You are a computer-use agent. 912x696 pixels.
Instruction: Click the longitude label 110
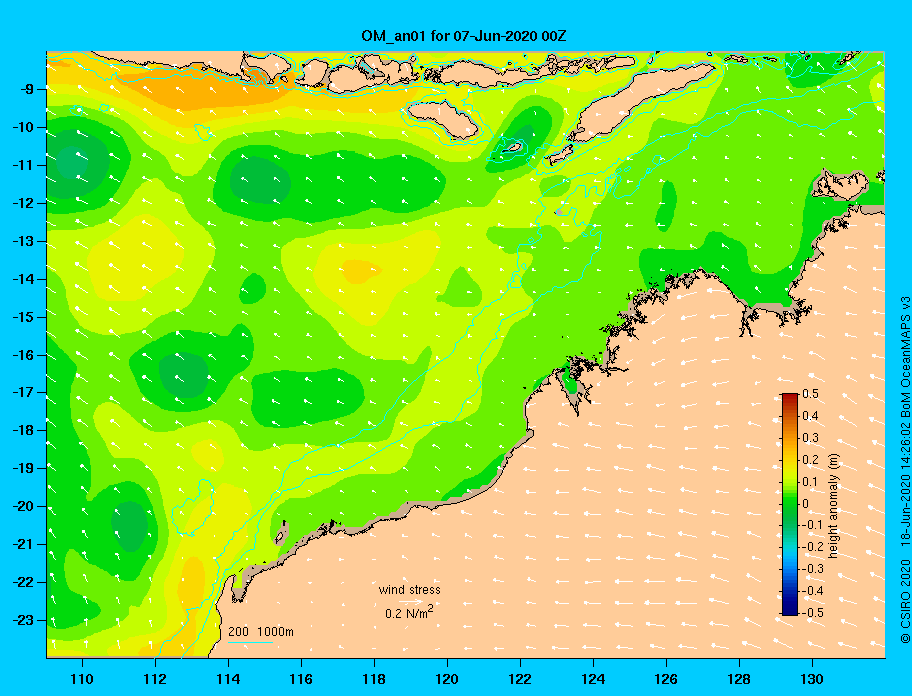click(x=82, y=679)
